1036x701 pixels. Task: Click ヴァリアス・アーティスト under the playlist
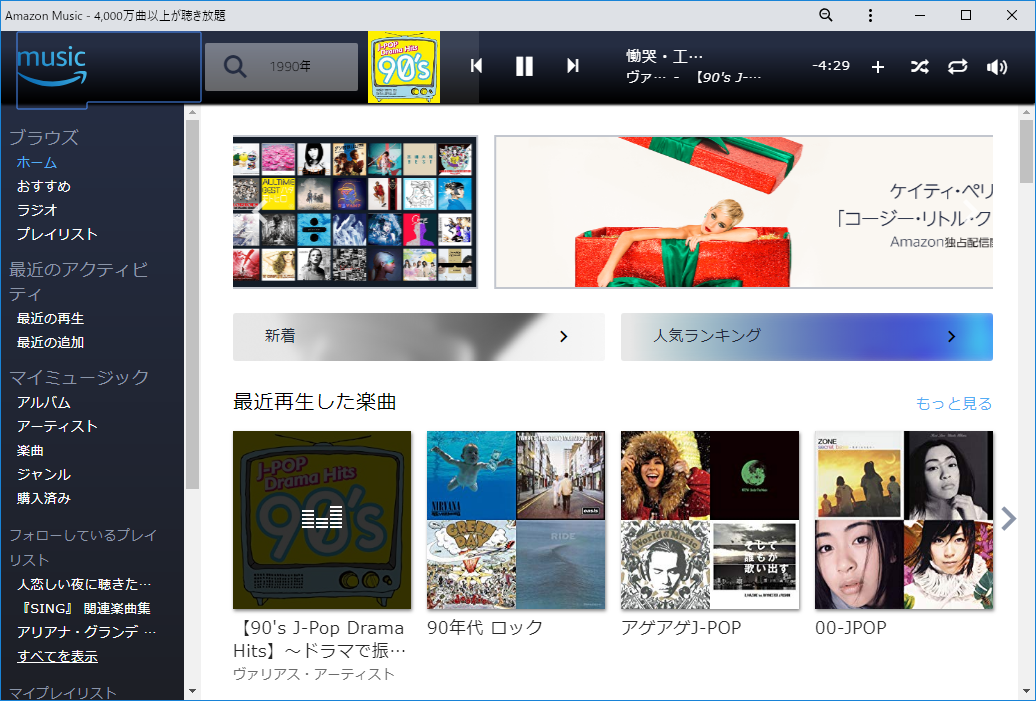[x=314, y=674]
